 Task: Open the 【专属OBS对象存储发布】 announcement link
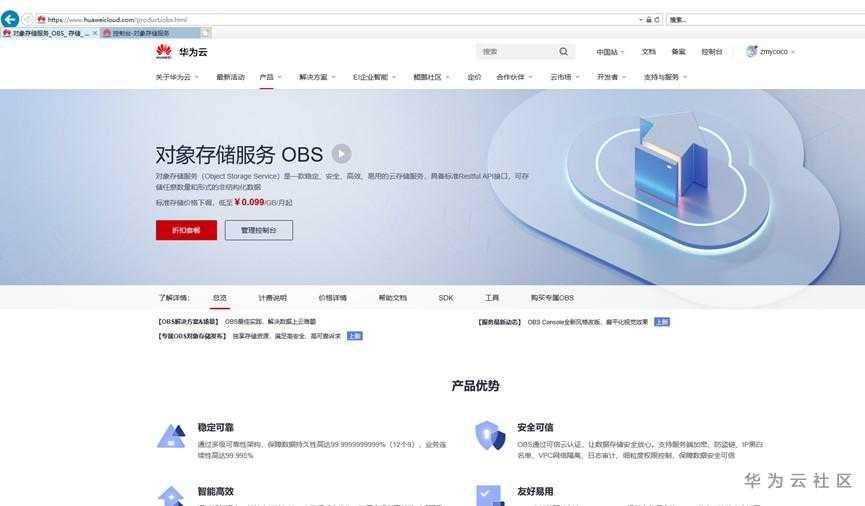coord(248,335)
